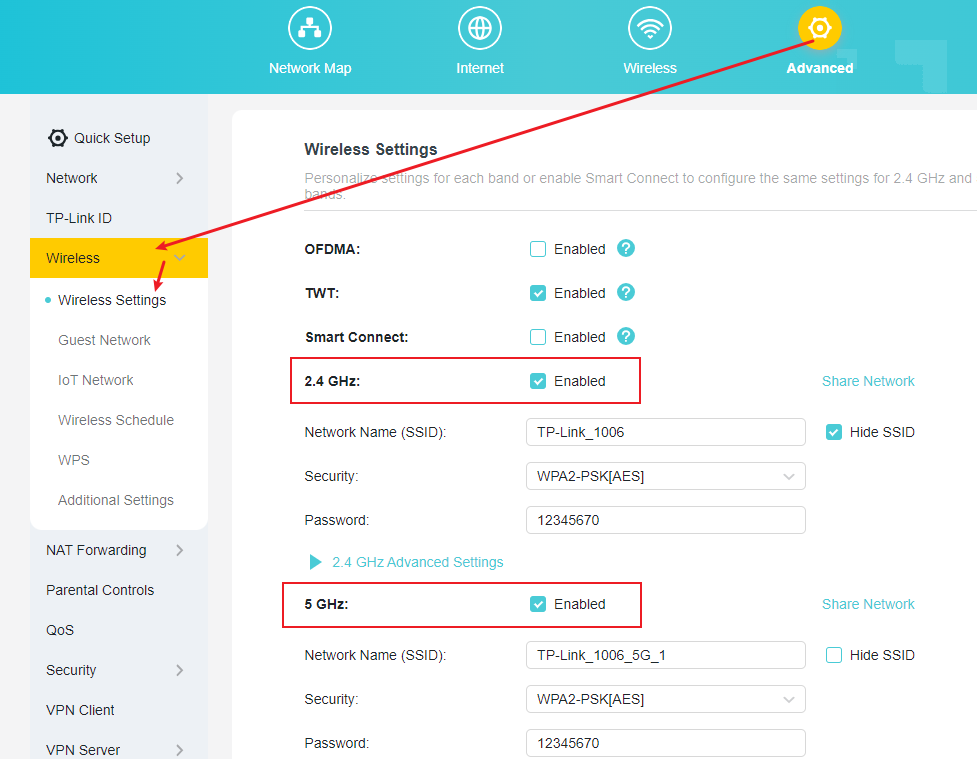
Task: Open help icon next to TWT
Action: pyautogui.click(x=626, y=292)
